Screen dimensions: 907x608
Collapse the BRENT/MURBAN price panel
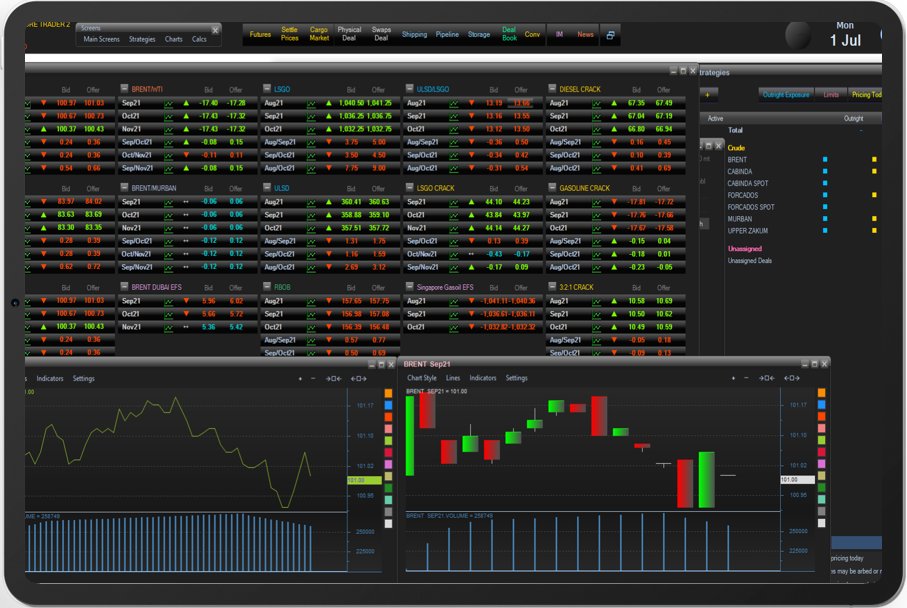tap(124, 187)
